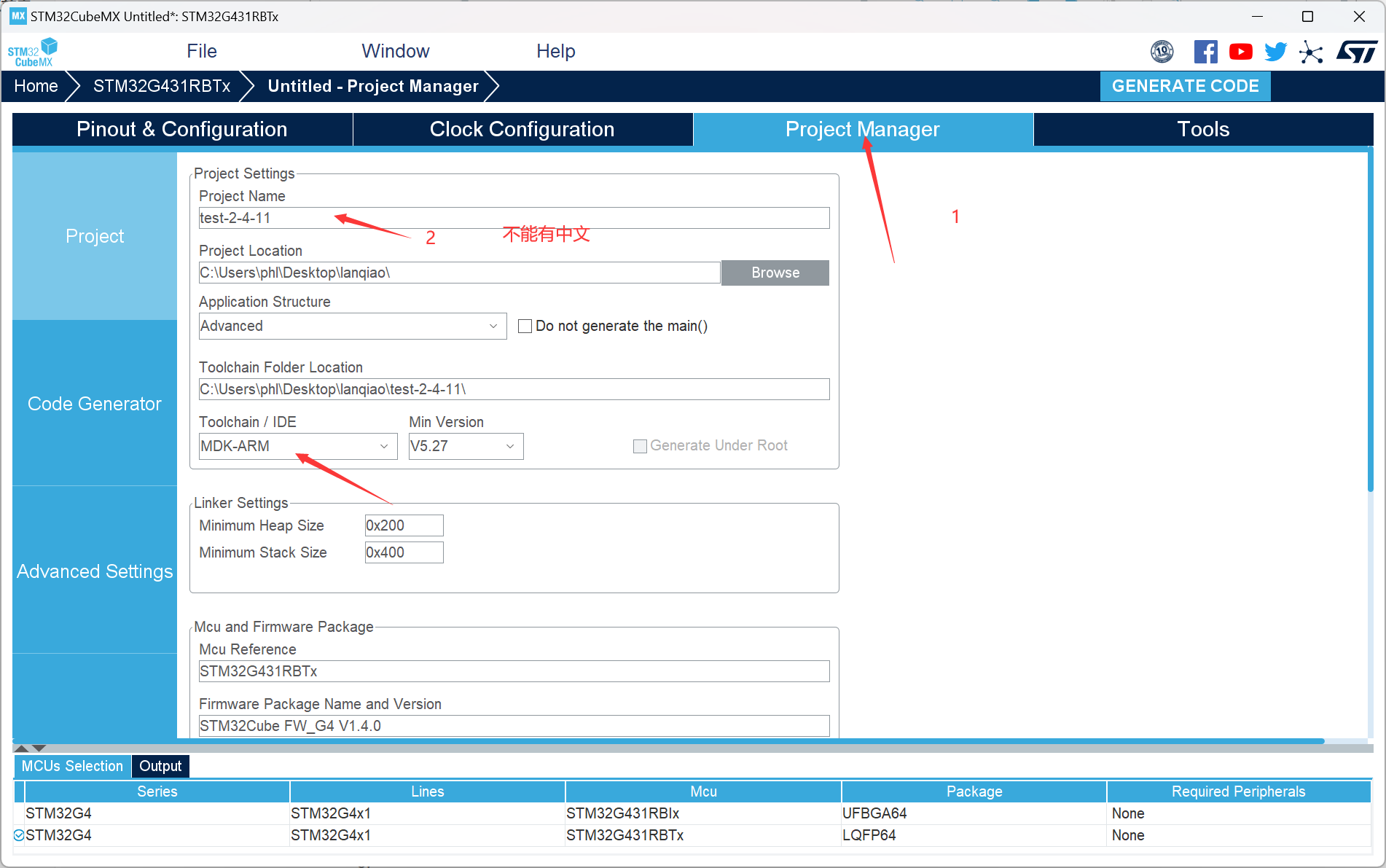Click the Minimum Stack Size field
Image resolution: width=1386 pixels, height=868 pixels.
pos(404,552)
